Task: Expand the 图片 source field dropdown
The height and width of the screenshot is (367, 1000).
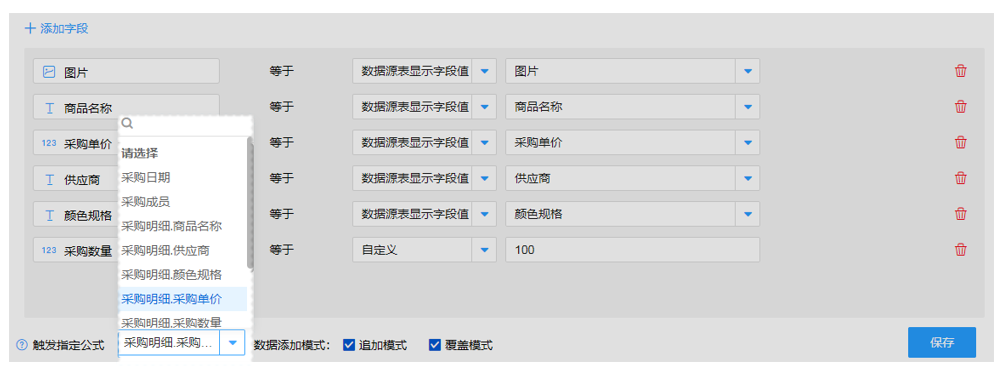Action: (x=747, y=71)
